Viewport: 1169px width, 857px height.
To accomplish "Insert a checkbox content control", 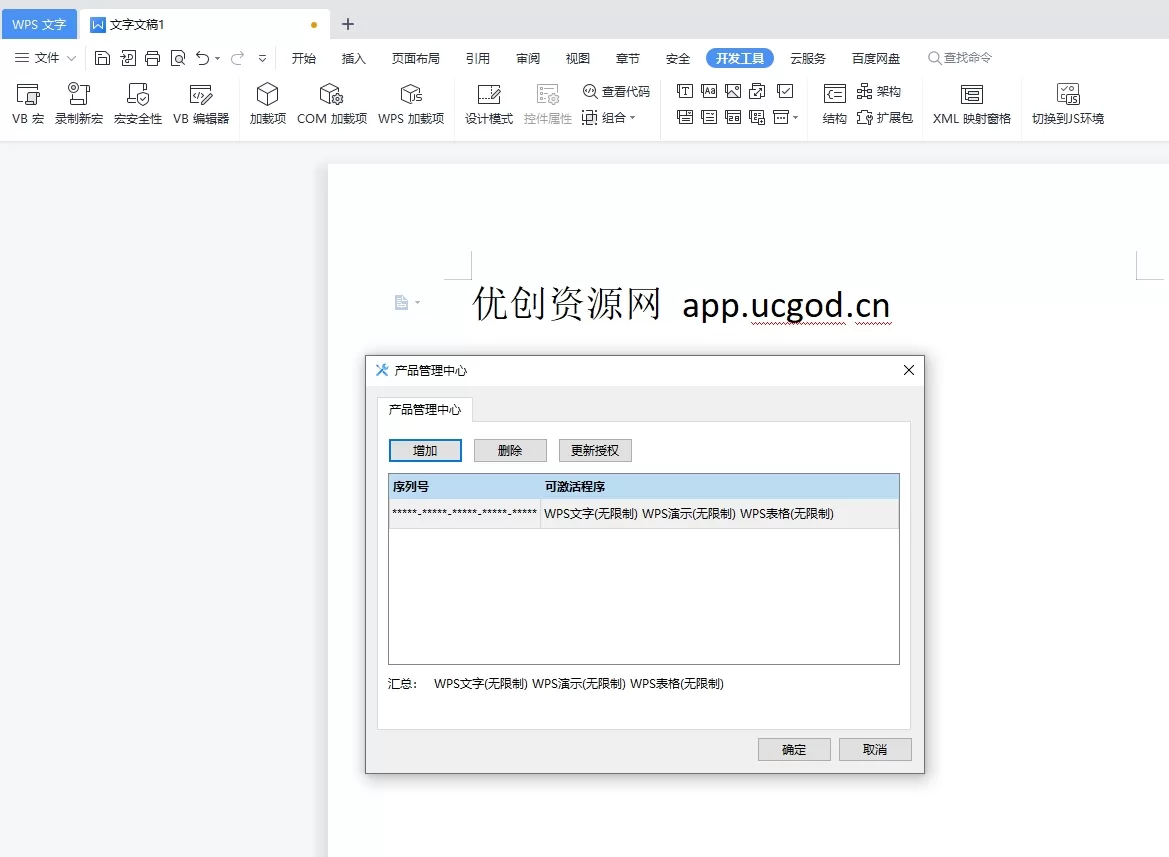I will [785, 91].
